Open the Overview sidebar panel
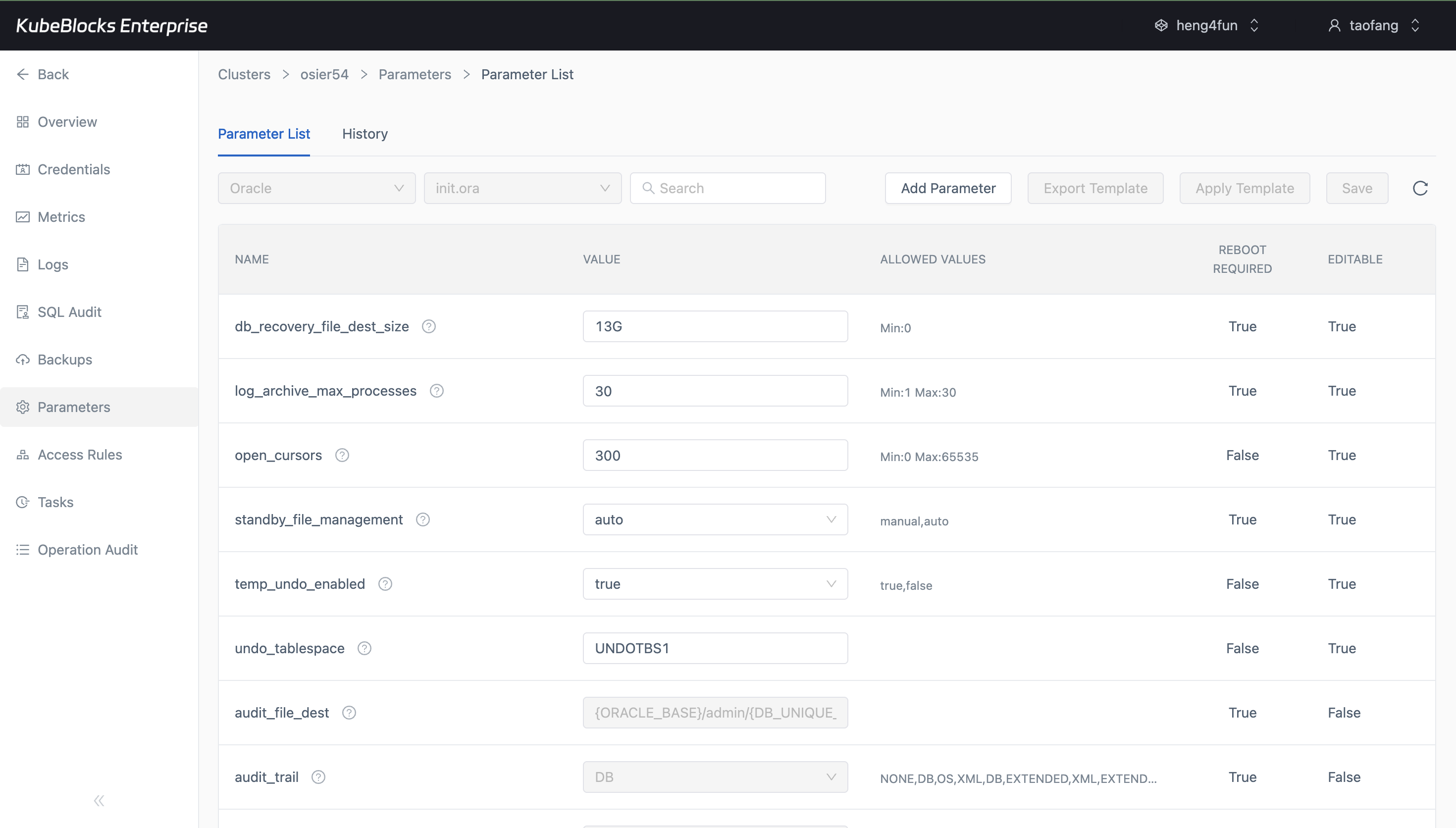 coord(66,122)
